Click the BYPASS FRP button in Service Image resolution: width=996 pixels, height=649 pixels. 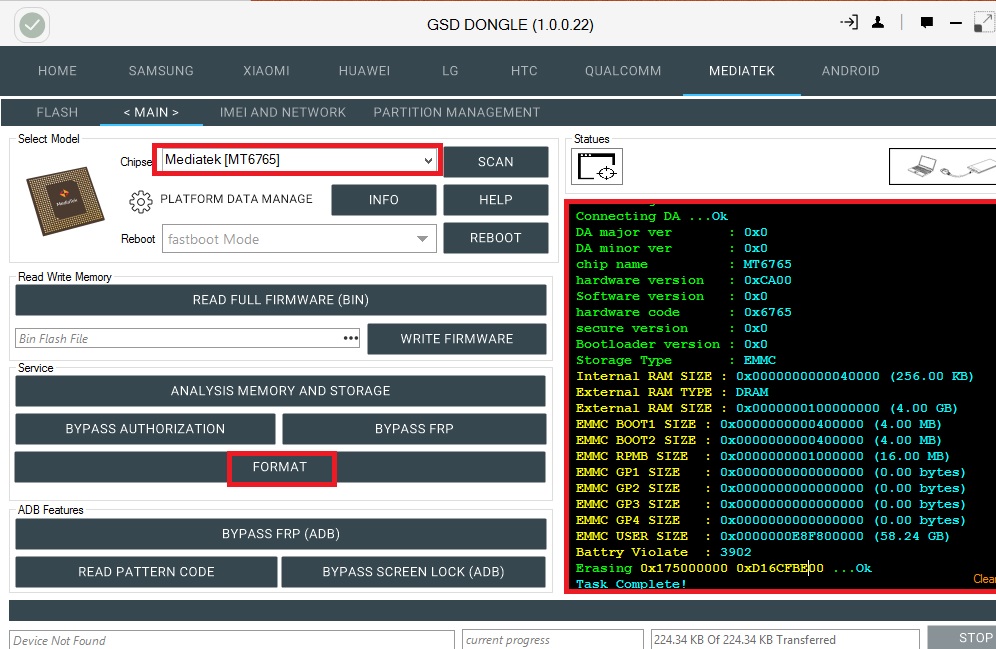[x=414, y=429]
